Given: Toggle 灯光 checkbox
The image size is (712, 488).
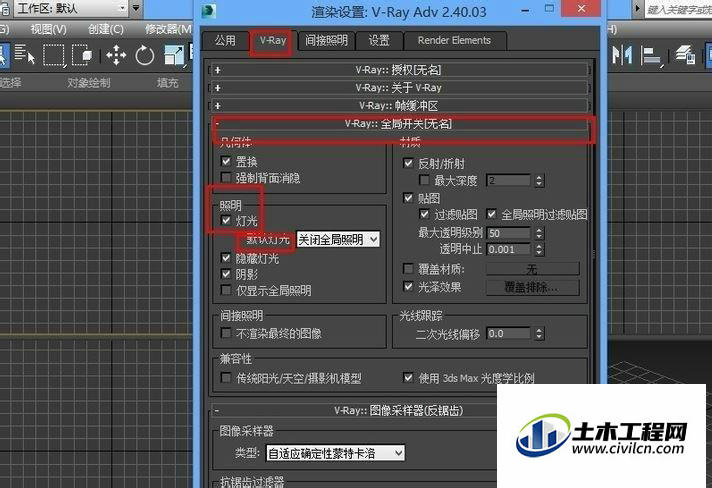Looking at the screenshot, I should tap(226, 221).
